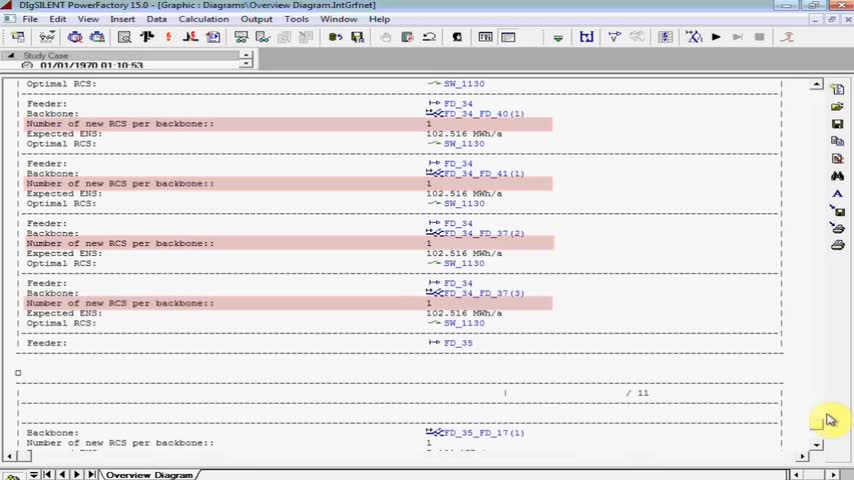Open the Edit menu
This screenshot has width=854, height=480.
click(58, 19)
